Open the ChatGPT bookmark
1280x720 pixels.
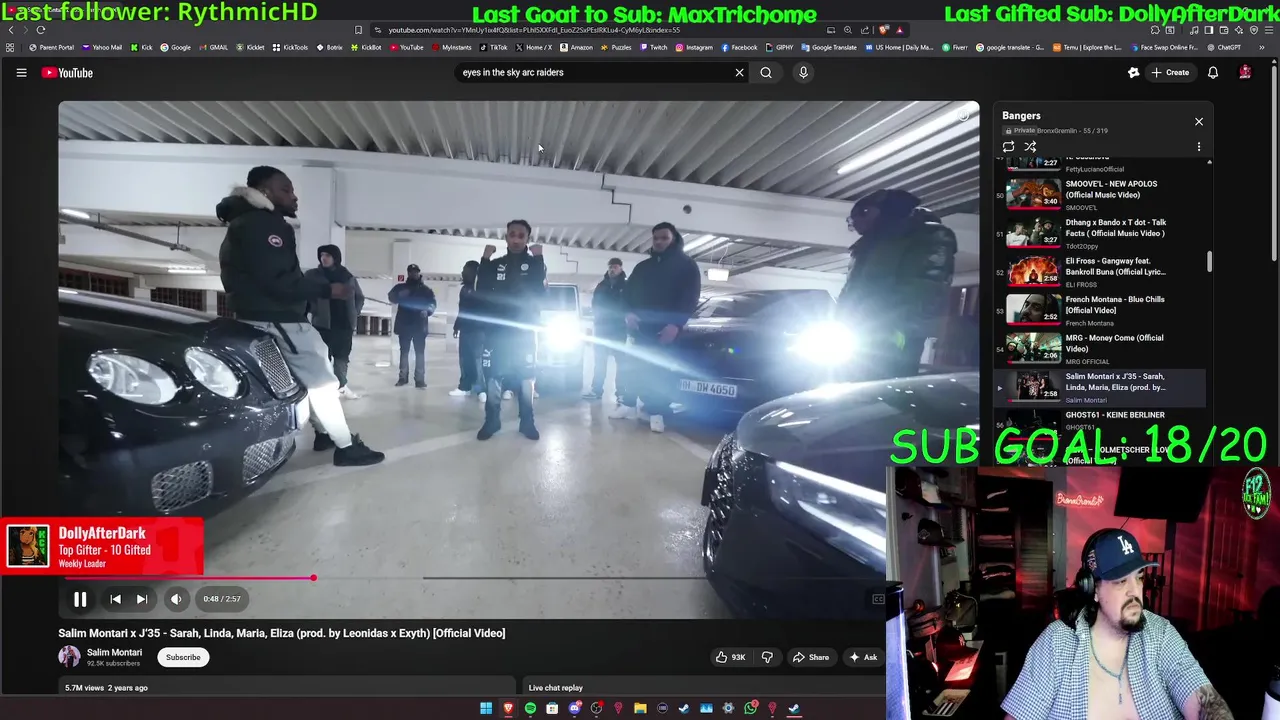[x=1224, y=47]
